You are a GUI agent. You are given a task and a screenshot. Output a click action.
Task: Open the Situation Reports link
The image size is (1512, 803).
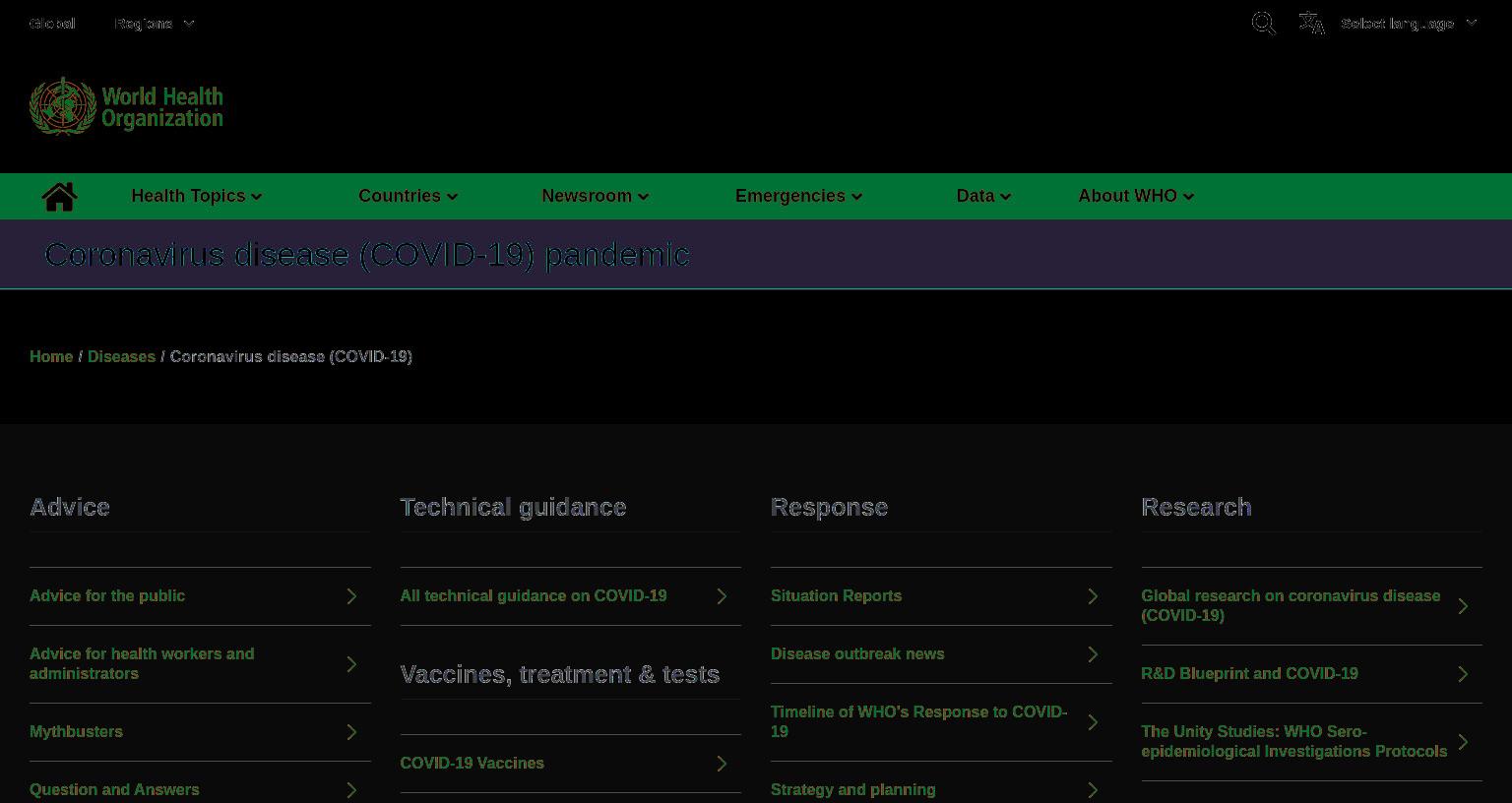837,595
